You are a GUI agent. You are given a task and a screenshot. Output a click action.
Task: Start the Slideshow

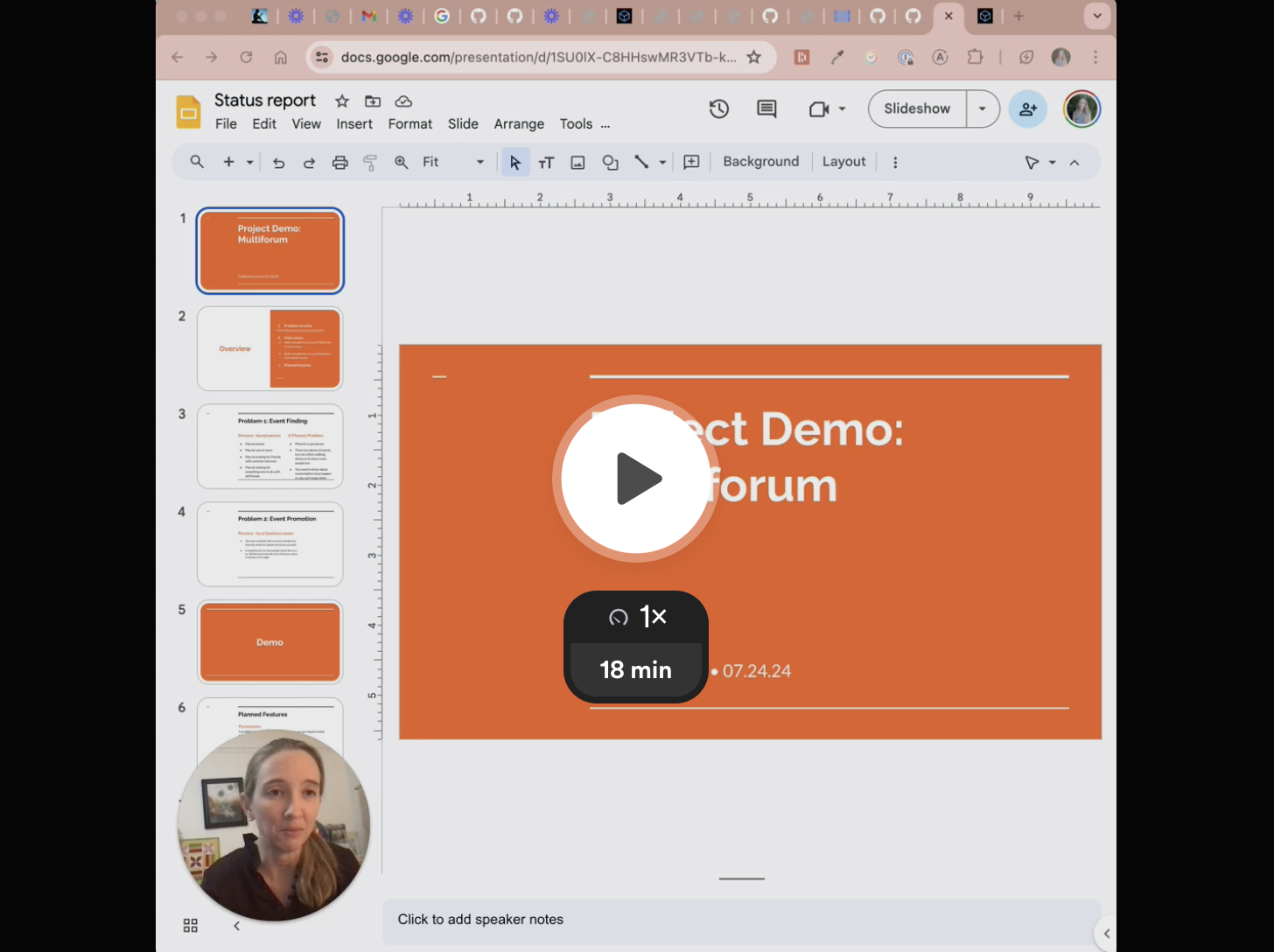click(917, 108)
